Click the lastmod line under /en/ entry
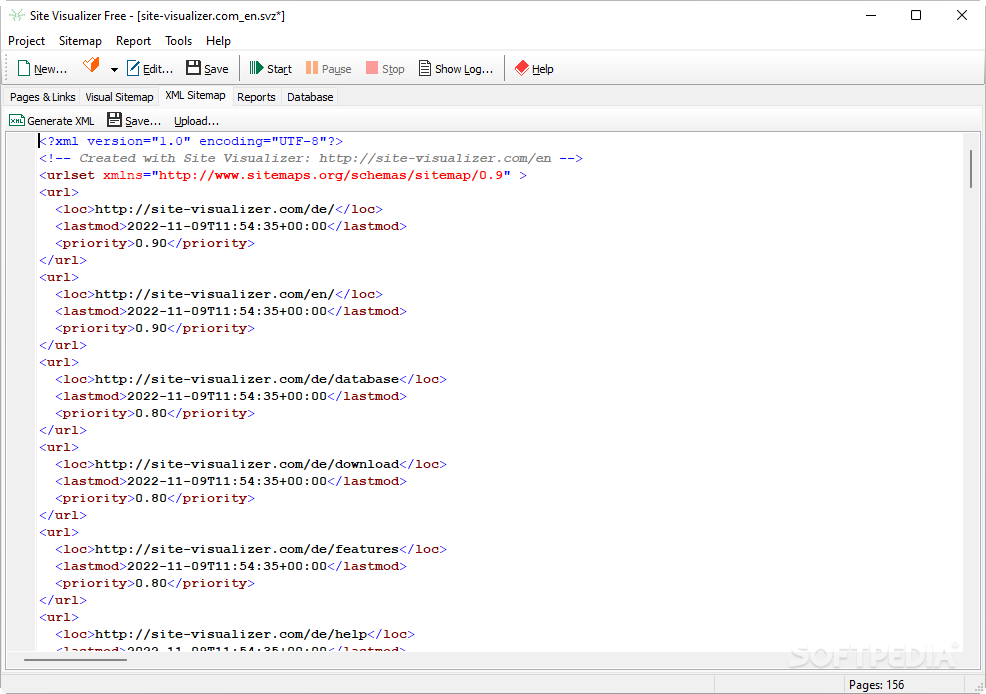 (231, 311)
